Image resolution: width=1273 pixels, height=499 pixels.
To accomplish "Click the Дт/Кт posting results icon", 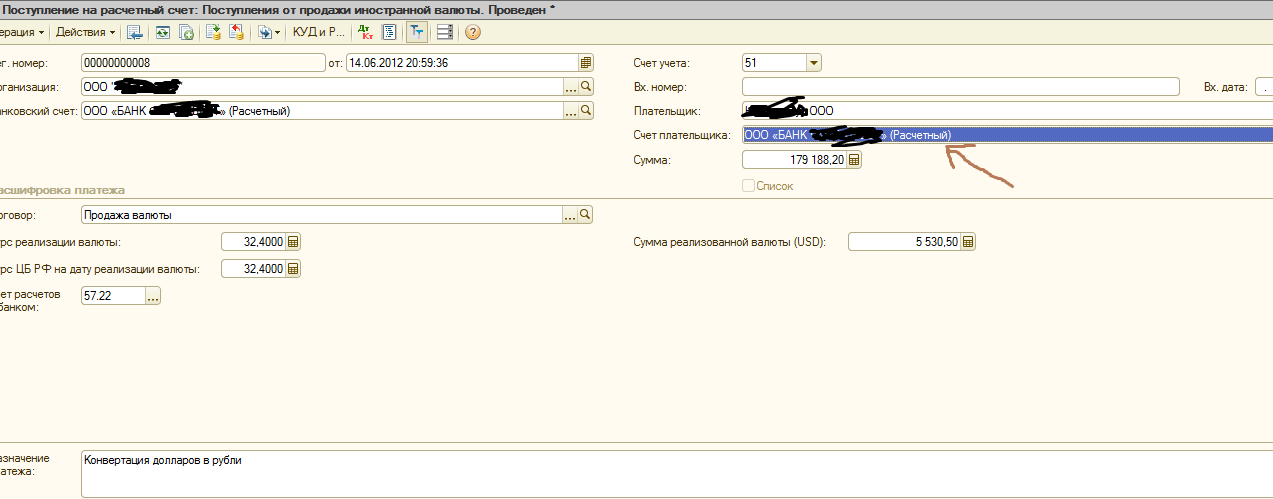I will [x=364, y=32].
